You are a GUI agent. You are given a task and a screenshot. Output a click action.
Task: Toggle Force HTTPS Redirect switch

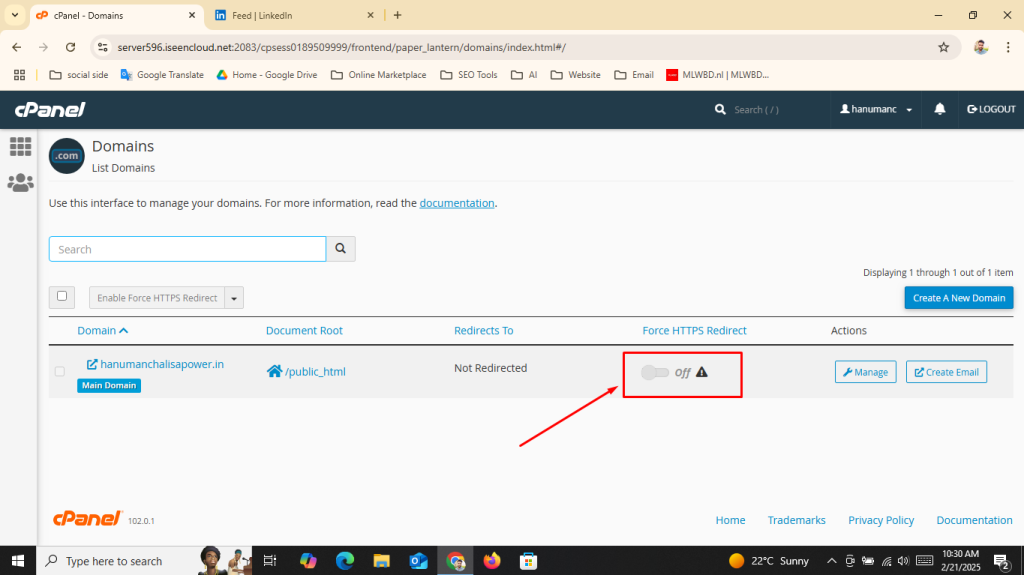click(654, 372)
